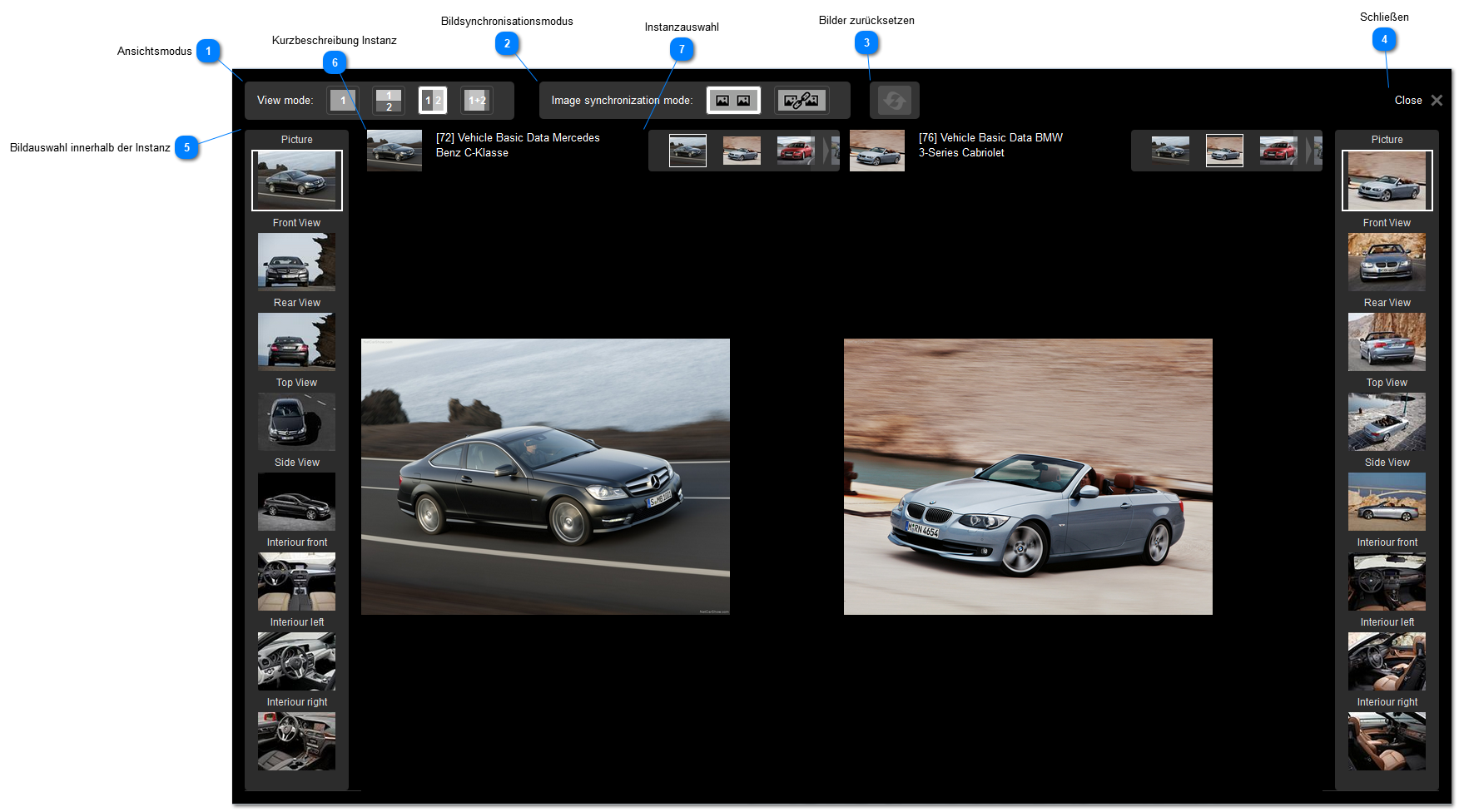Pick red car in second instance selector
Viewport: 1459px width, 812px height.
click(x=1278, y=151)
